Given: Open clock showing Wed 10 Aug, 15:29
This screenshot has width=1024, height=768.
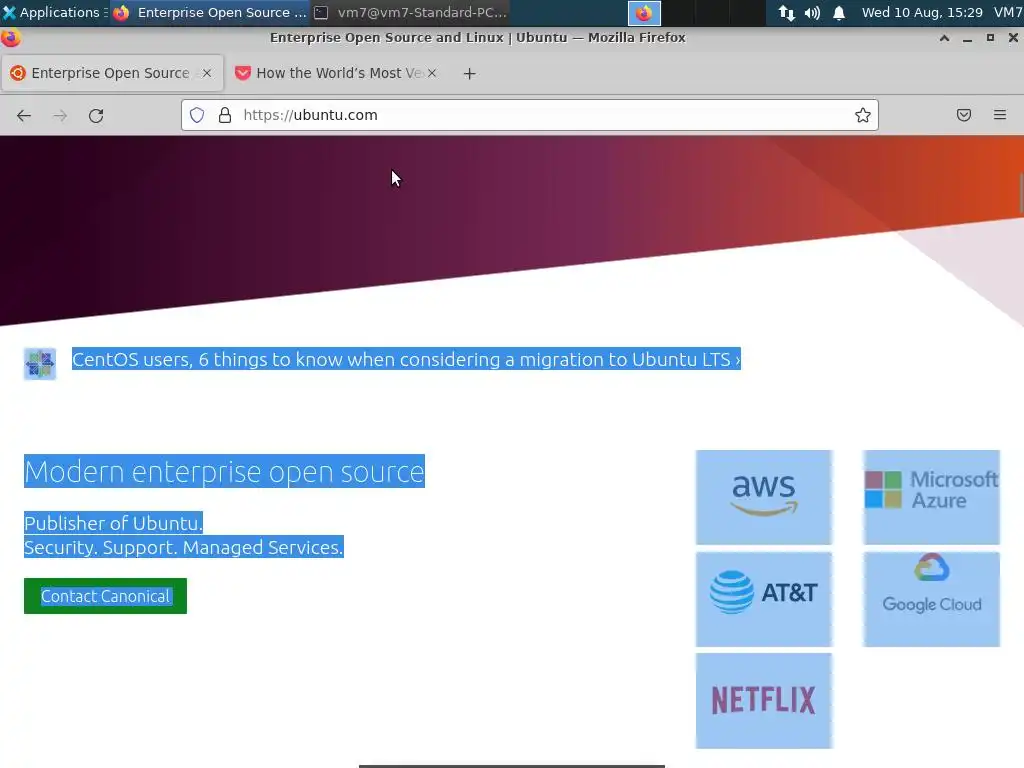Looking at the screenshot, I should click(x=922, y=12).
